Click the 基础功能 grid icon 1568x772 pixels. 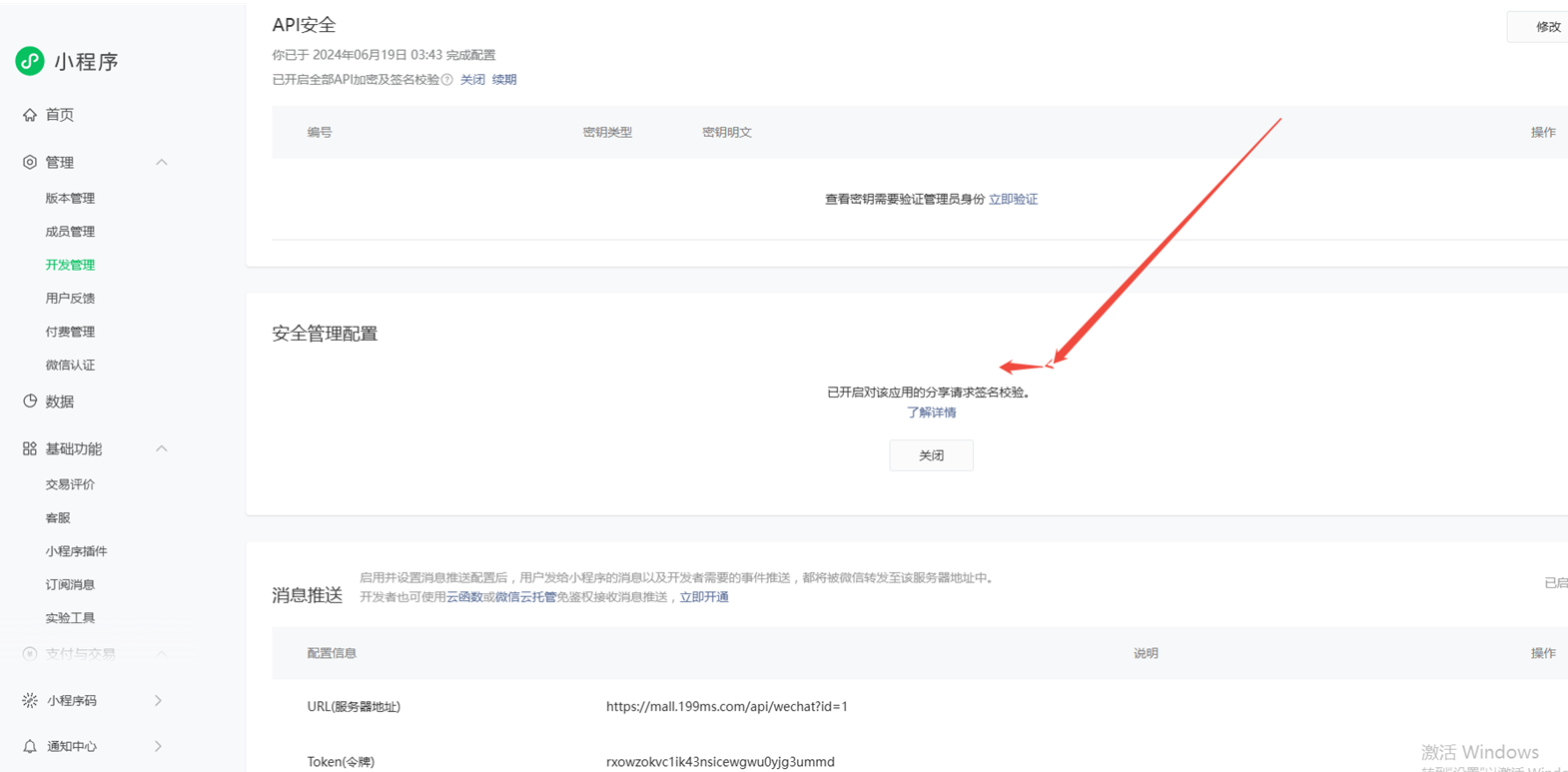[30, 449]
